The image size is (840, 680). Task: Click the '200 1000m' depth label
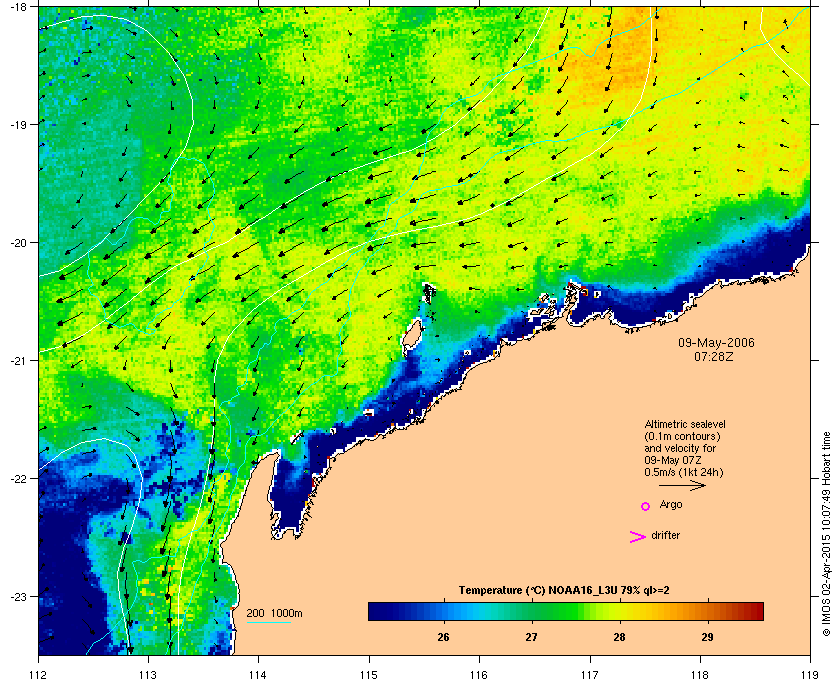(x=274, y=614)
